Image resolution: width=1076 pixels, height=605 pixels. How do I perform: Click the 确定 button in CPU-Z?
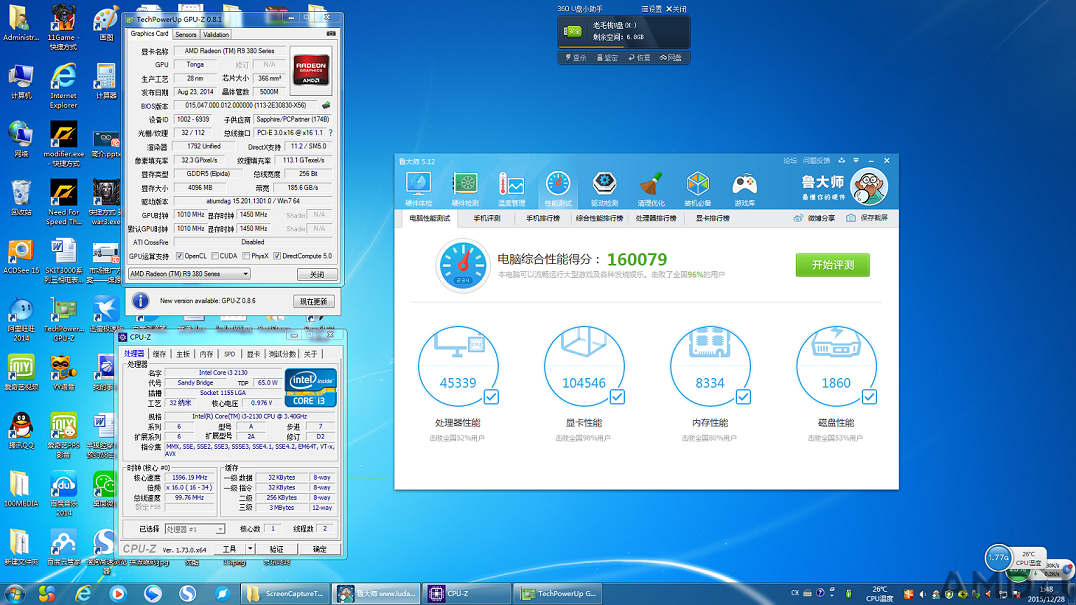320,549
